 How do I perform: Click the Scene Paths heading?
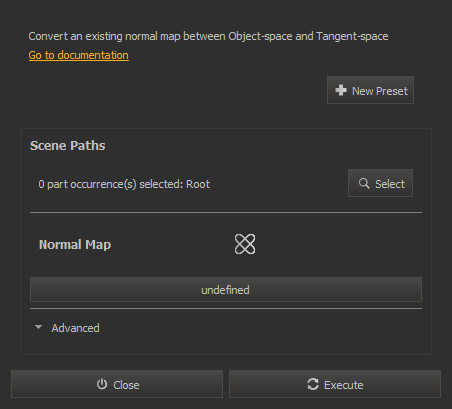point(68,146)
